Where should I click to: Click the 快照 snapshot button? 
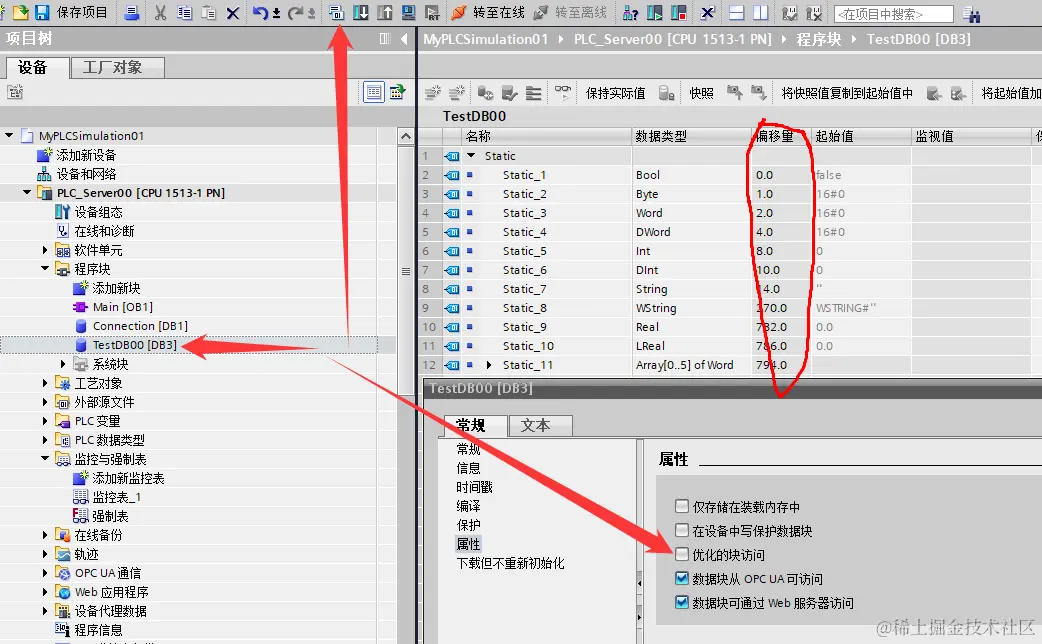[x=701, y=93]
